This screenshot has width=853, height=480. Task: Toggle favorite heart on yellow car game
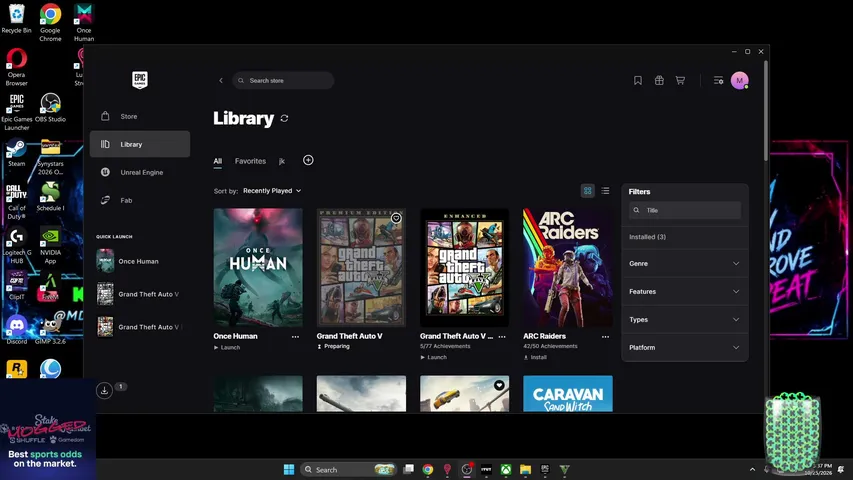click(499, 385)
